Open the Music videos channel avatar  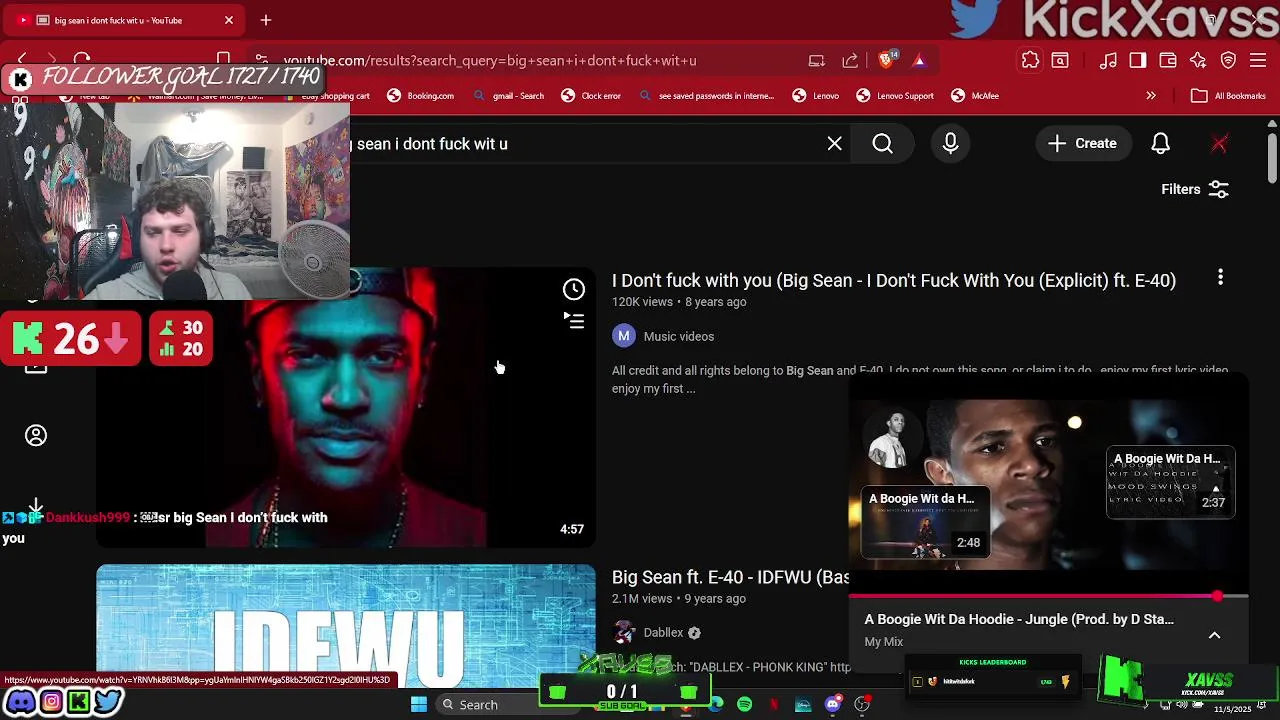tap(624, 336)
